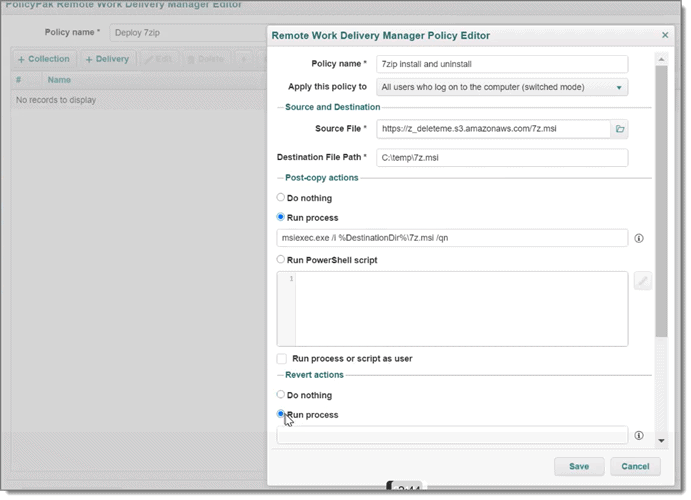The width and height of the screenshot is (691, 500).
Task: Add a Collection in background editor
Action: click(x=44, y=59)
